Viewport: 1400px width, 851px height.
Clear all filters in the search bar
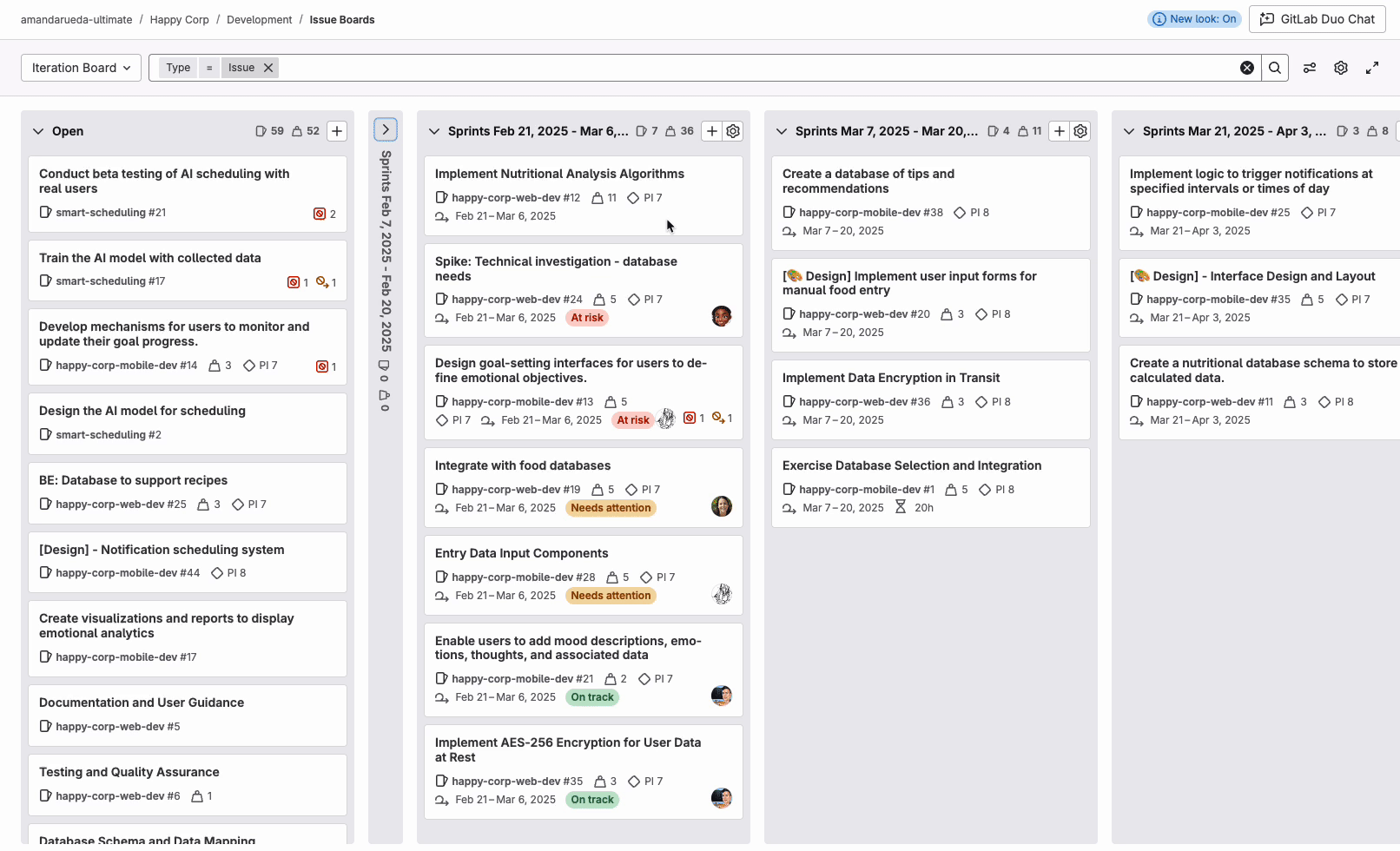(x=1247, y=68)
